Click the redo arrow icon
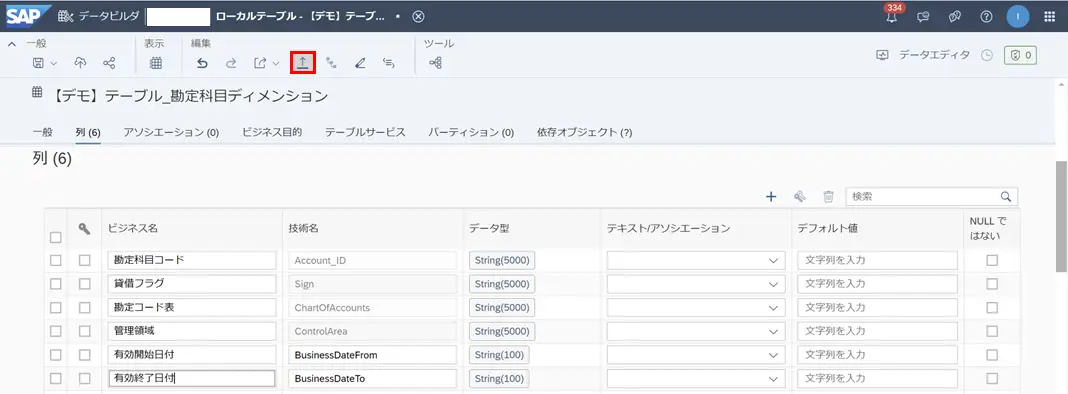The image size is (1068, 394). coord(231,63)
